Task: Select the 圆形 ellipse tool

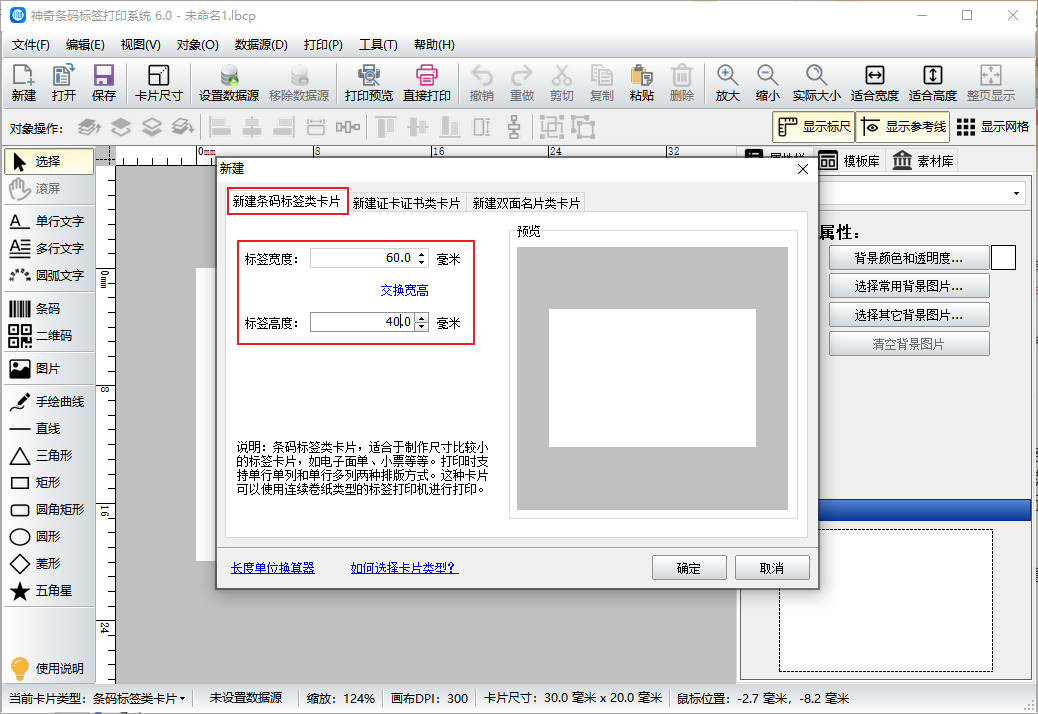Action: pyautogui.click(x=49, y=537)
